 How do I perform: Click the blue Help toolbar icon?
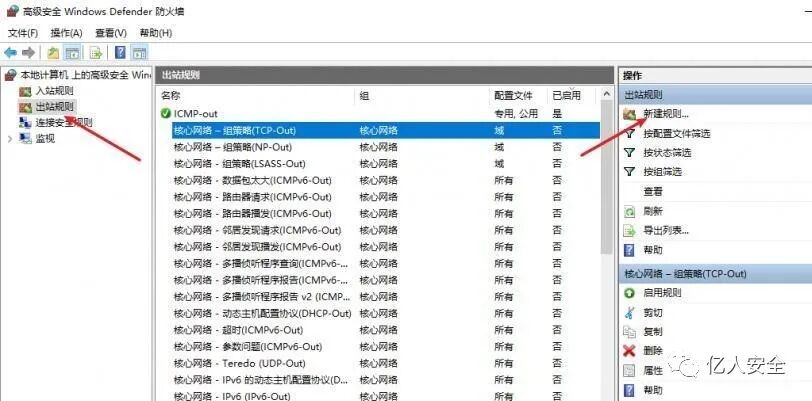tap(120, 52)
